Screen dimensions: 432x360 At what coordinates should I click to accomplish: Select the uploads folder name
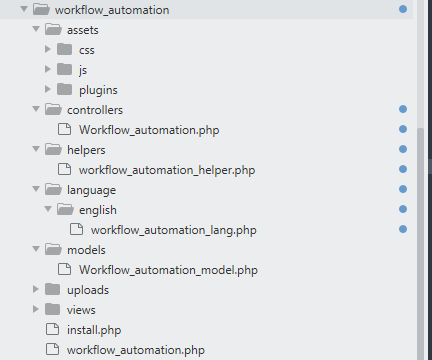(88, 290)
